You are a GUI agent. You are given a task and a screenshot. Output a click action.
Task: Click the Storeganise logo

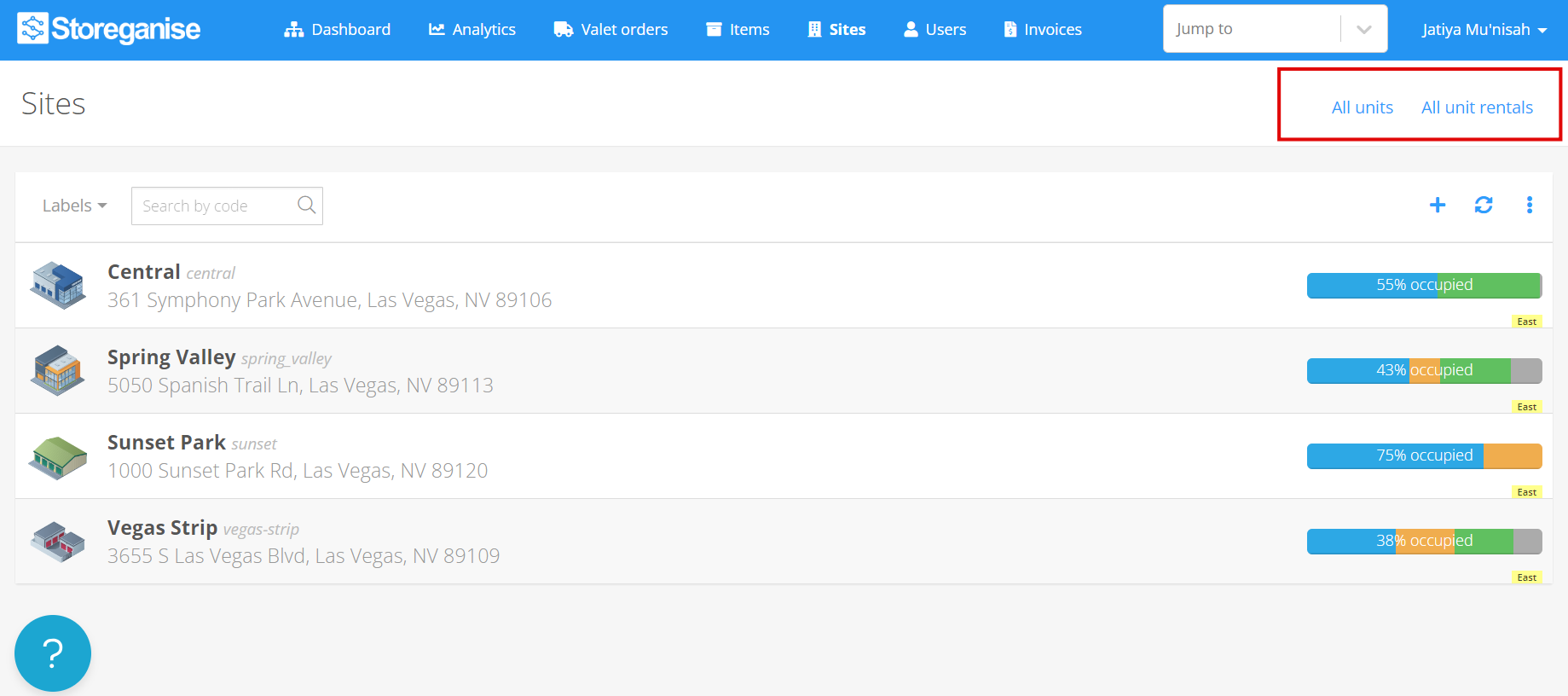point(109,29)
